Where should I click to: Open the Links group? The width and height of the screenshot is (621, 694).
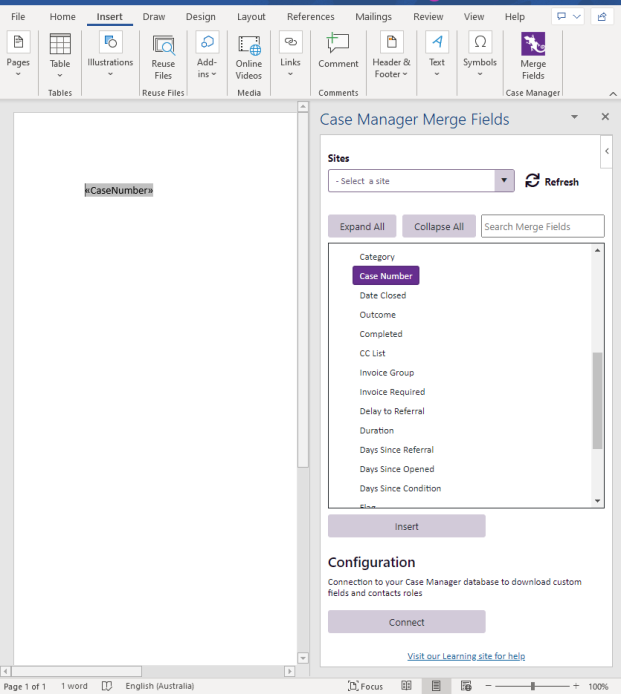pyautogui.click(x=290, y=54)
